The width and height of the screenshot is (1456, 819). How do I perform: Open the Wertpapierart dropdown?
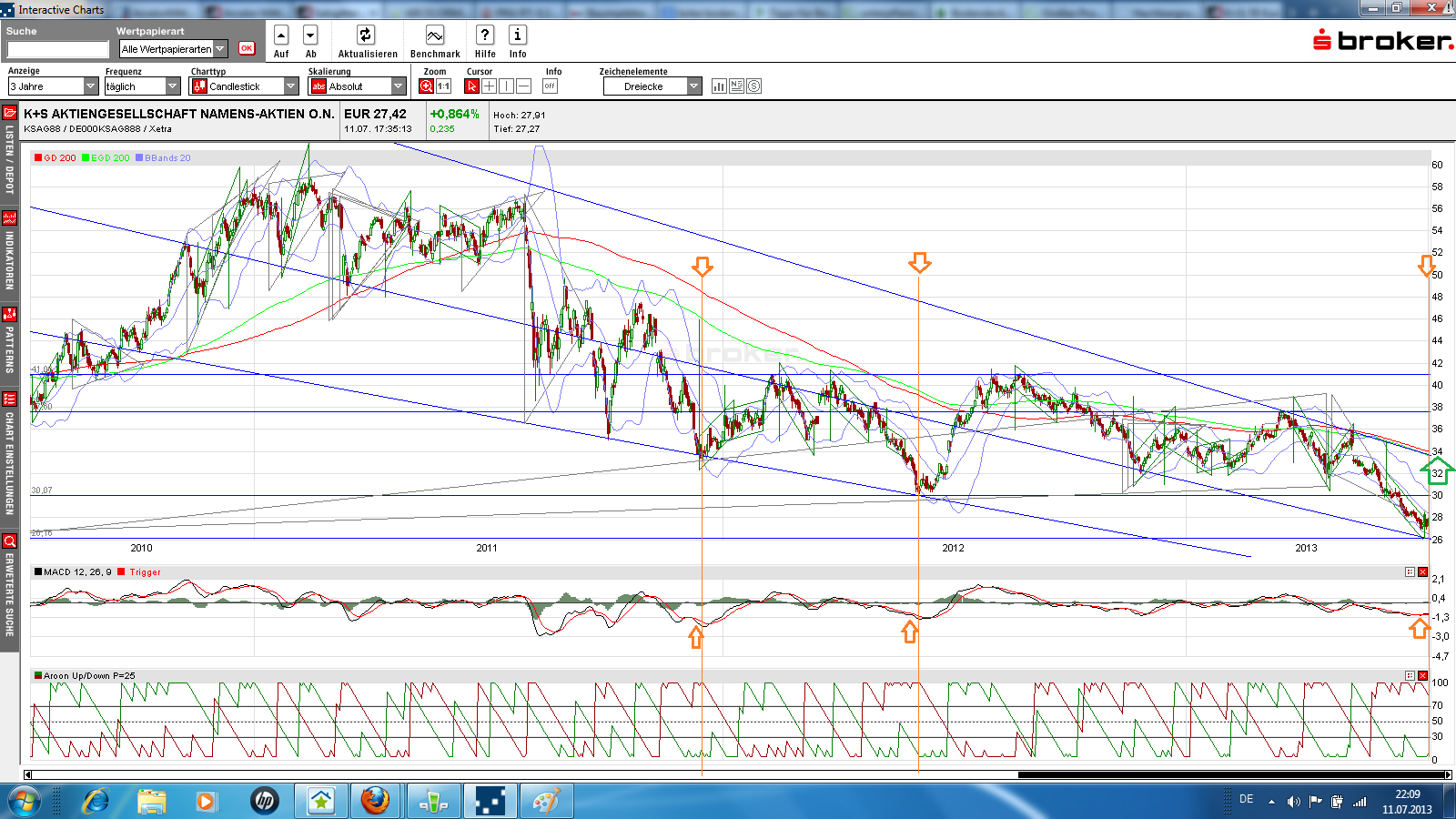pyautogui.click(x=174, y=49)
